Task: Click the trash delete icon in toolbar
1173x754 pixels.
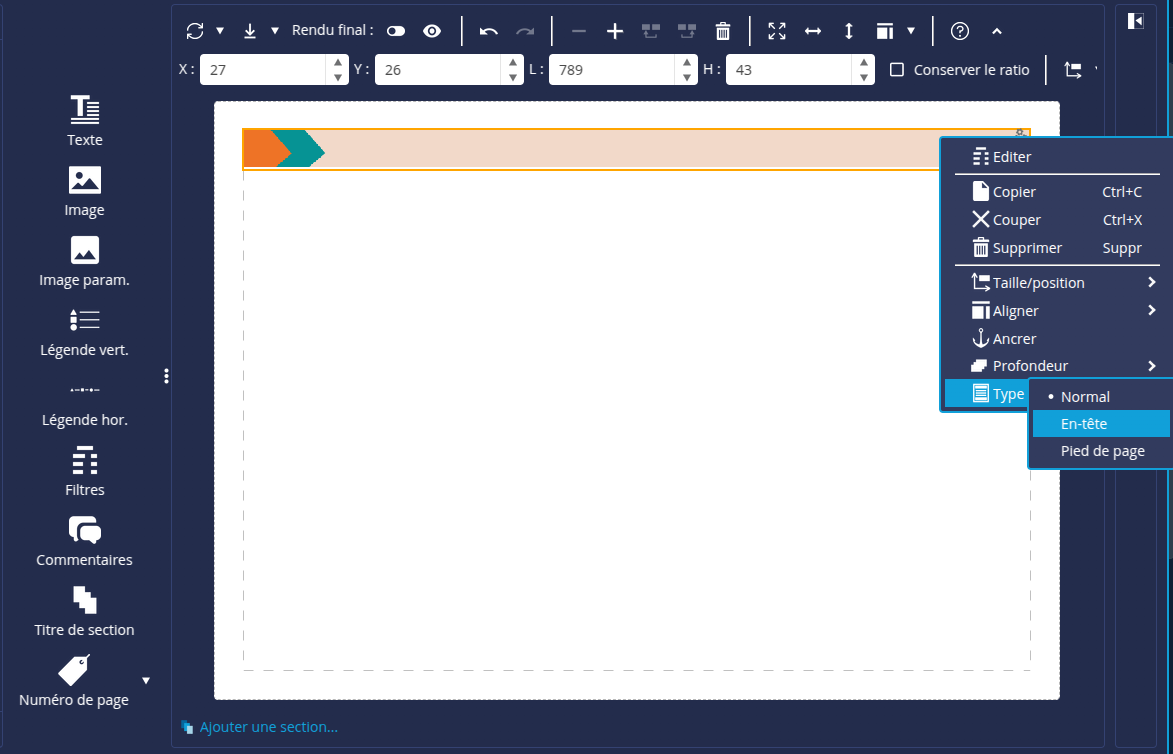Action: [x=723, y=31]
